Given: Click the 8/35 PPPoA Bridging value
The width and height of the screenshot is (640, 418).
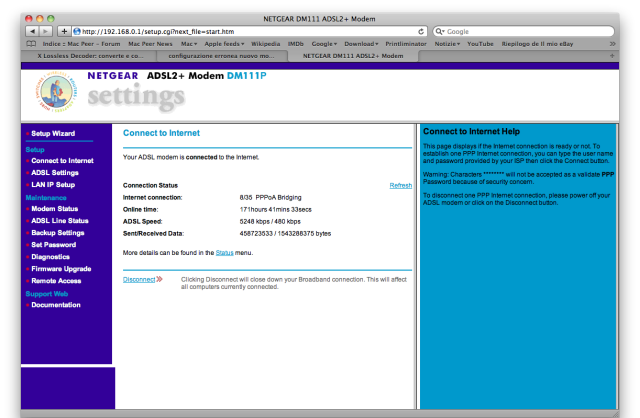Looking at the screenshot, I should pos(270,197).
